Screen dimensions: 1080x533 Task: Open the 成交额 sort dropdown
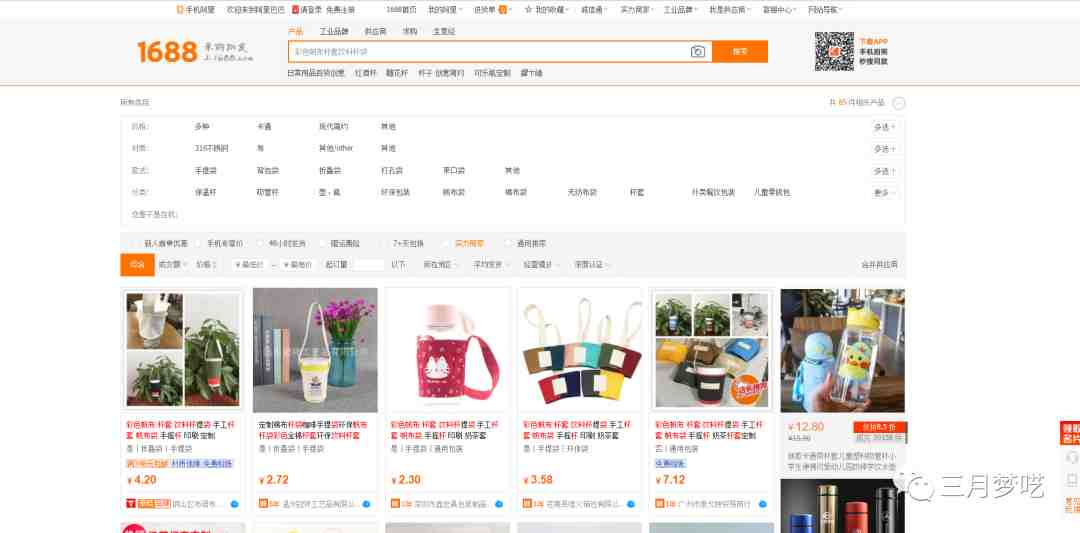click(x=173, y=264)
